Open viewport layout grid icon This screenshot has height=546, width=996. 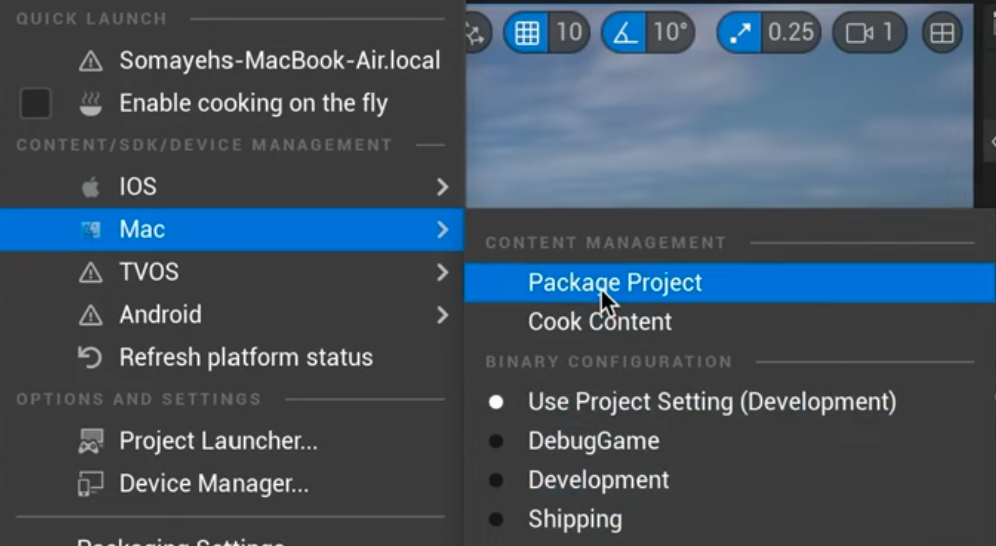point(942,33)
